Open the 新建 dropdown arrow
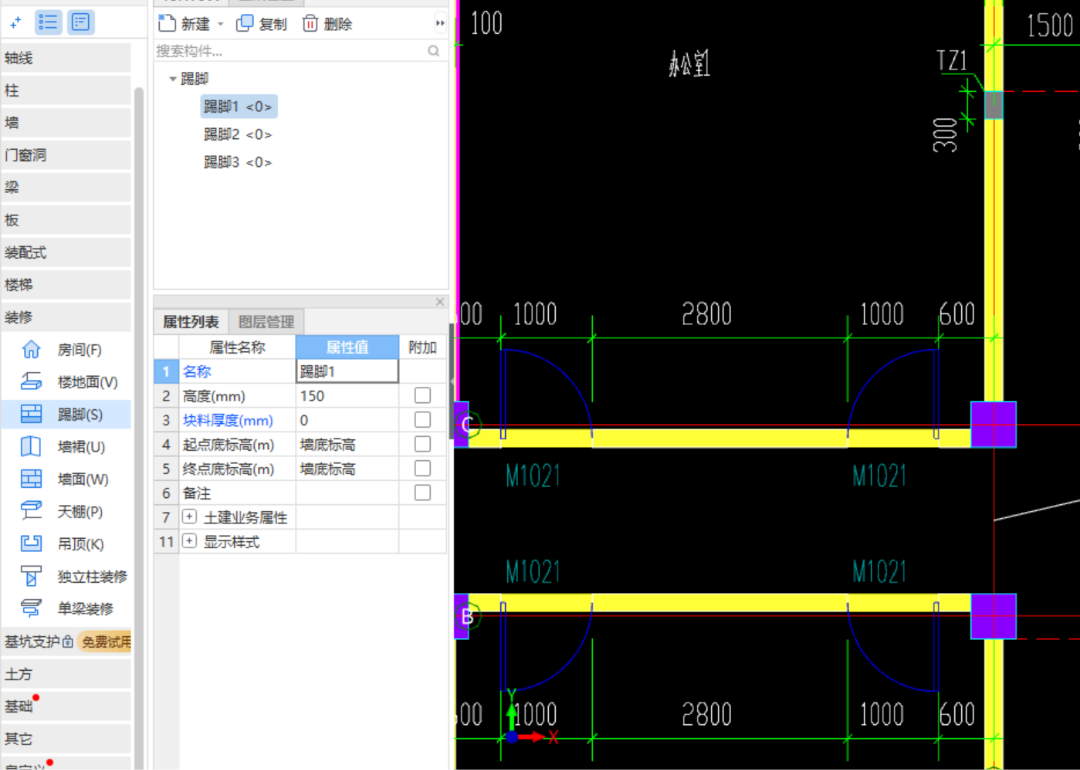The width and height of the screenshot is (1080, 770). tap(220, 25)
